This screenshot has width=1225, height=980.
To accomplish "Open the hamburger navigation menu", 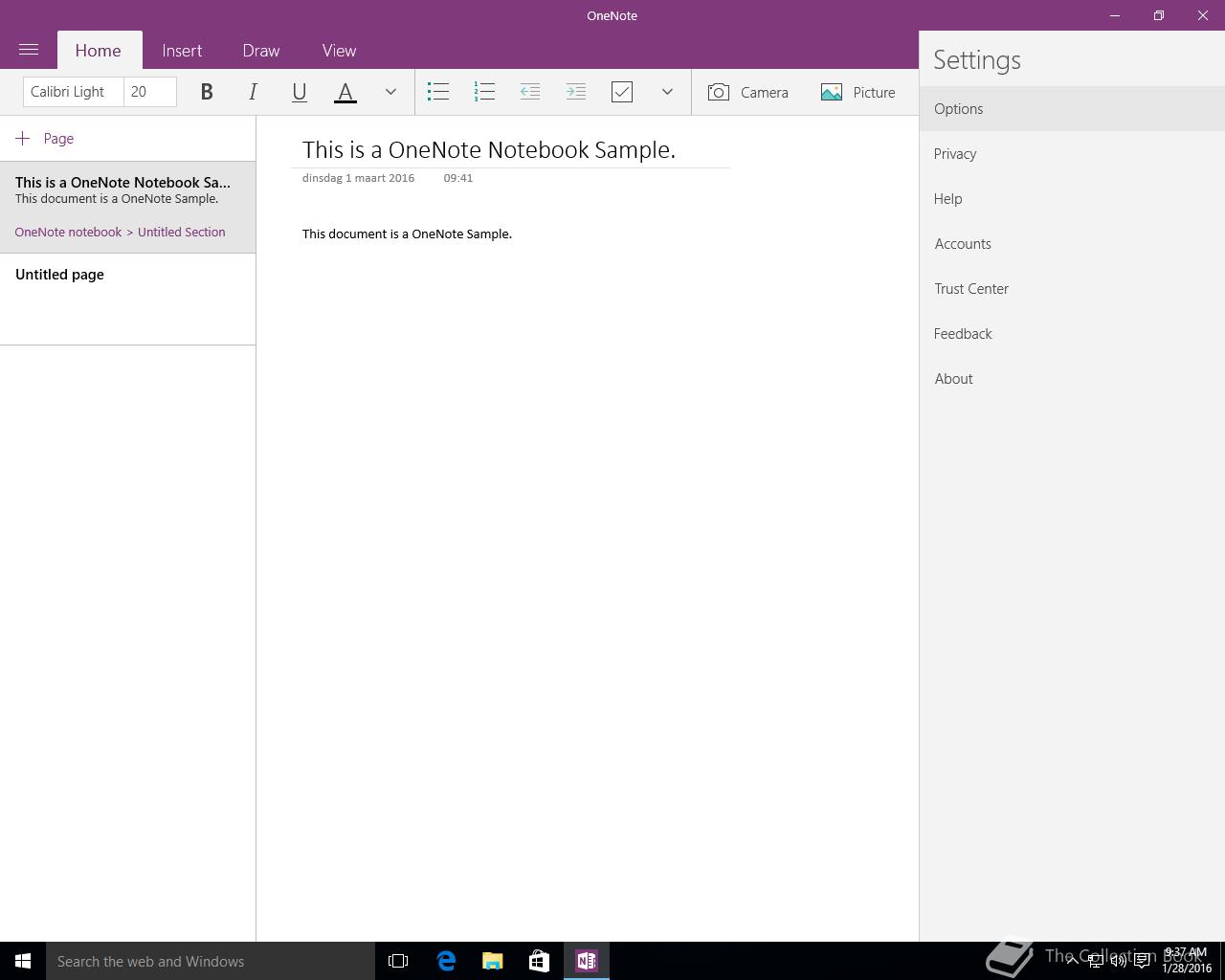I will [x=29, y=50].
